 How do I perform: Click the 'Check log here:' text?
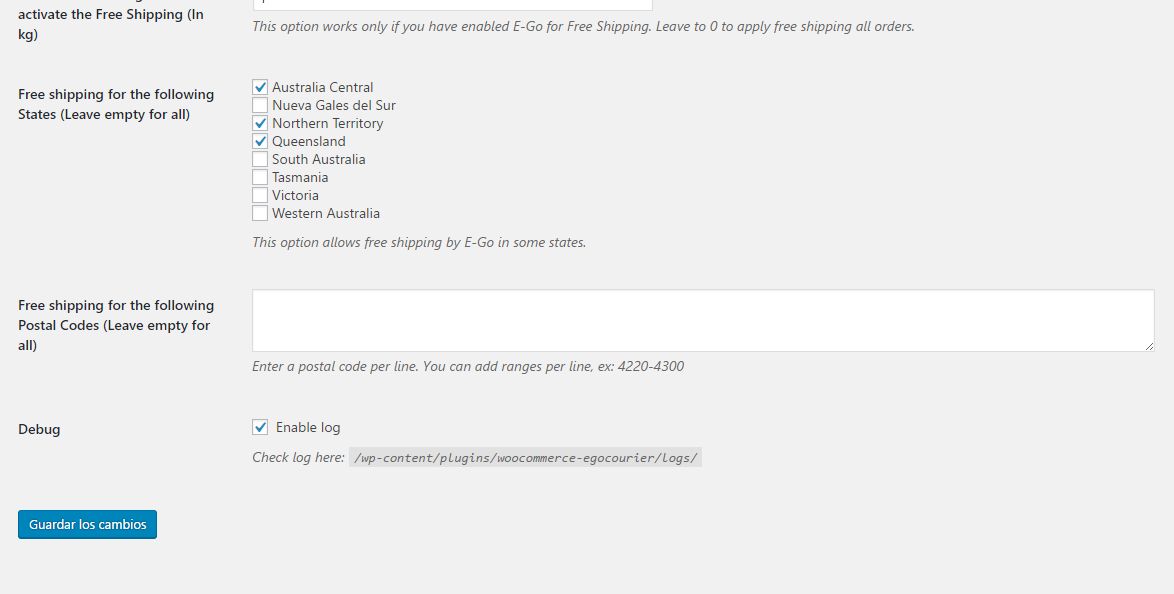(x=298, y=458)
